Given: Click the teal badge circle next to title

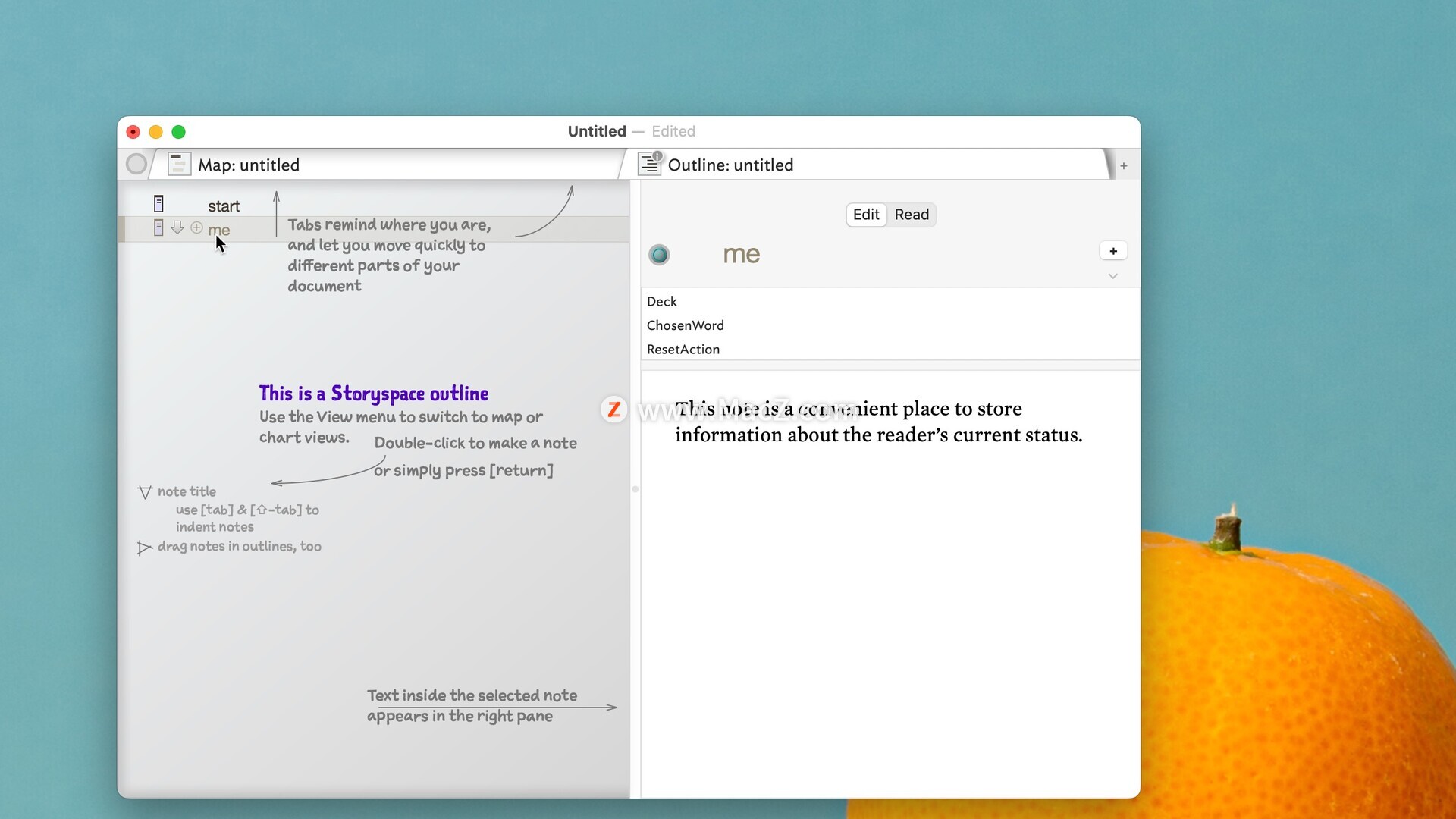Looking at the screenshot, I should pos(659,255).
